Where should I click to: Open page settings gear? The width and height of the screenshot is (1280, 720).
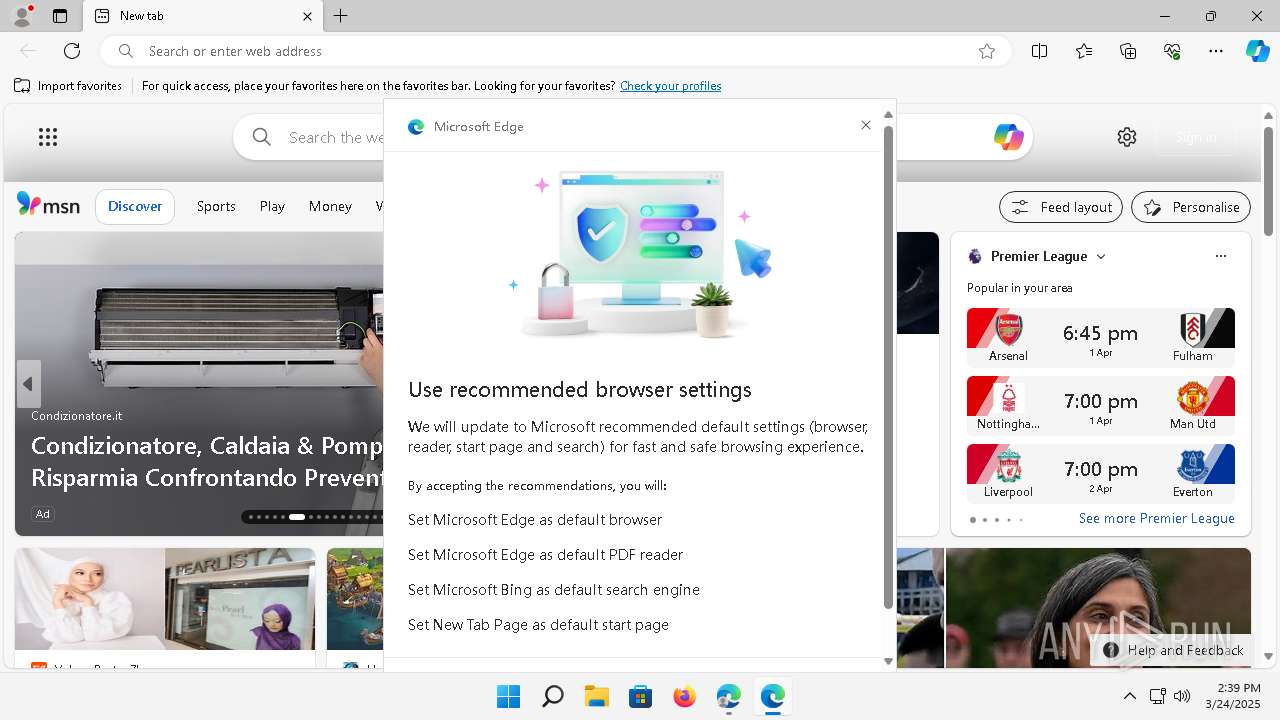click(1127, 137)
